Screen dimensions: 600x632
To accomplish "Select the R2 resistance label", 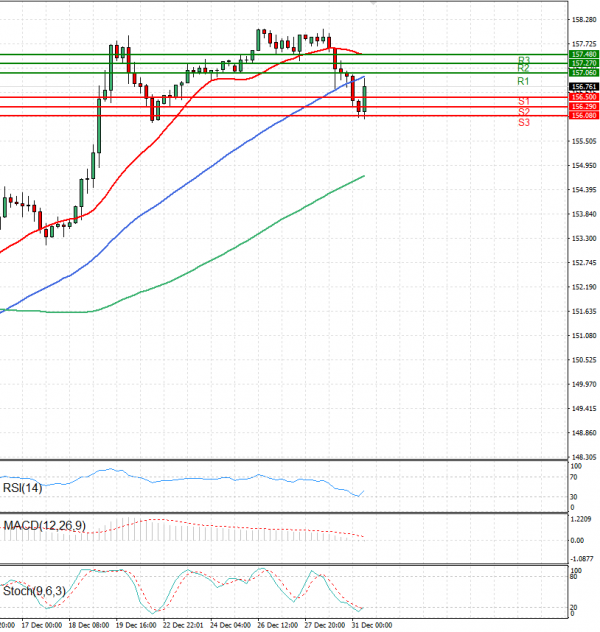I will (x=523, y=68).
